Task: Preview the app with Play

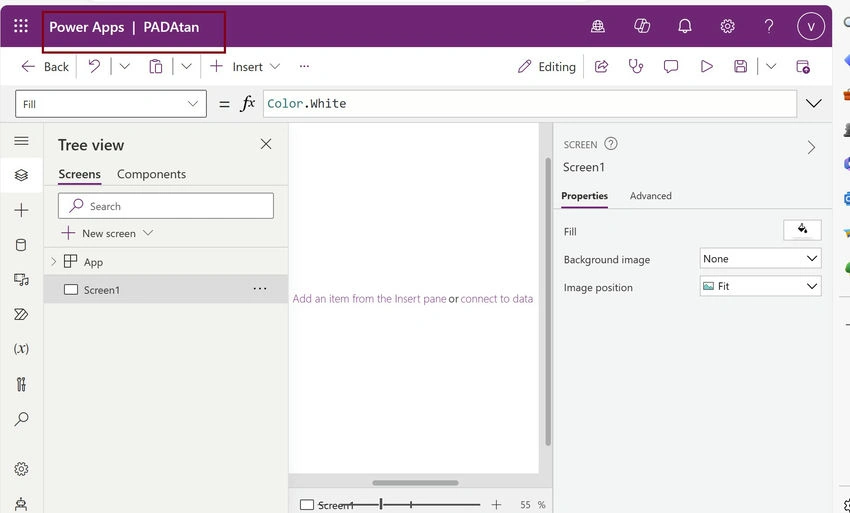Action: pyautogui.click(x=706, y=66)
